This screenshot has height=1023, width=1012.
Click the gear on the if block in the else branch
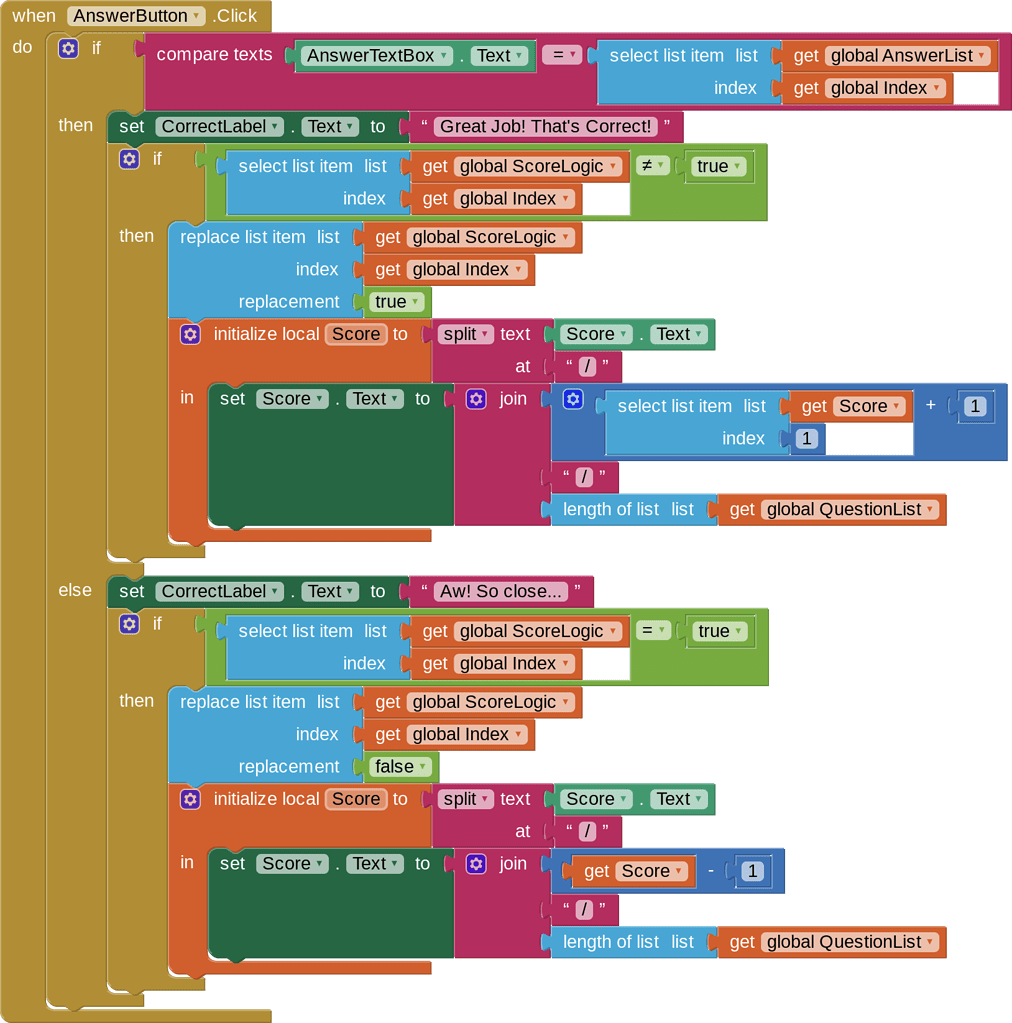(129, 623)
